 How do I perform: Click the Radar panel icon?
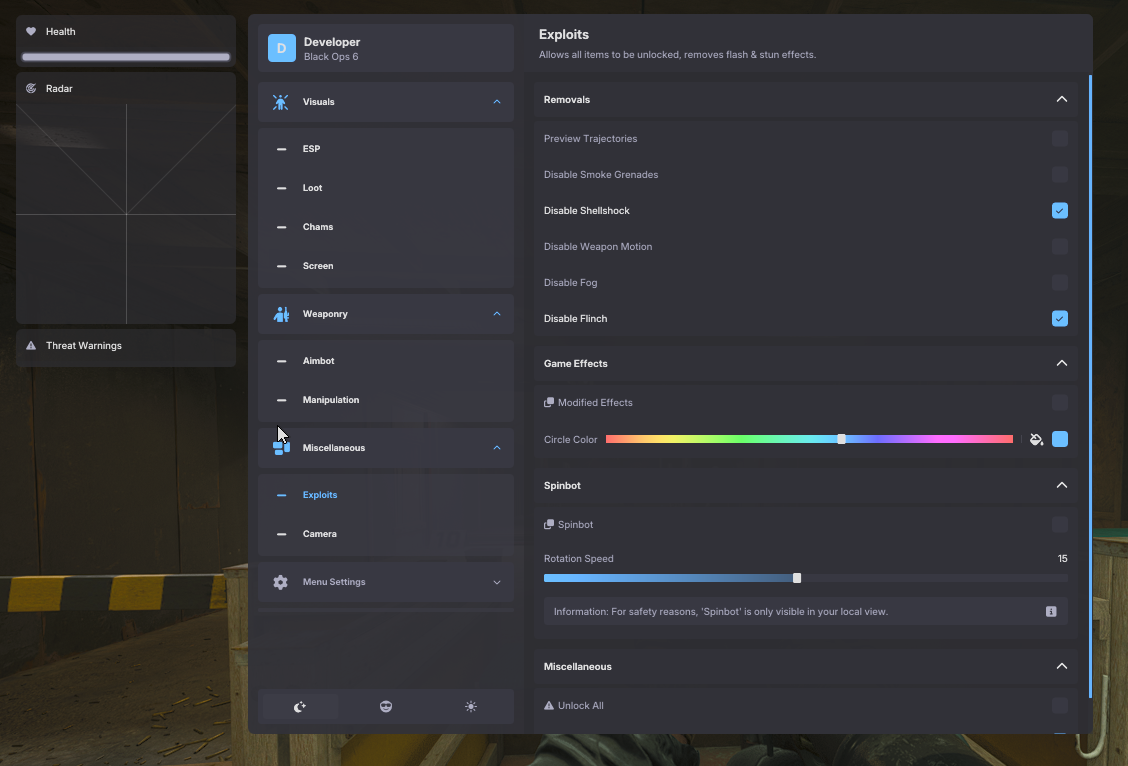point(31,89)
